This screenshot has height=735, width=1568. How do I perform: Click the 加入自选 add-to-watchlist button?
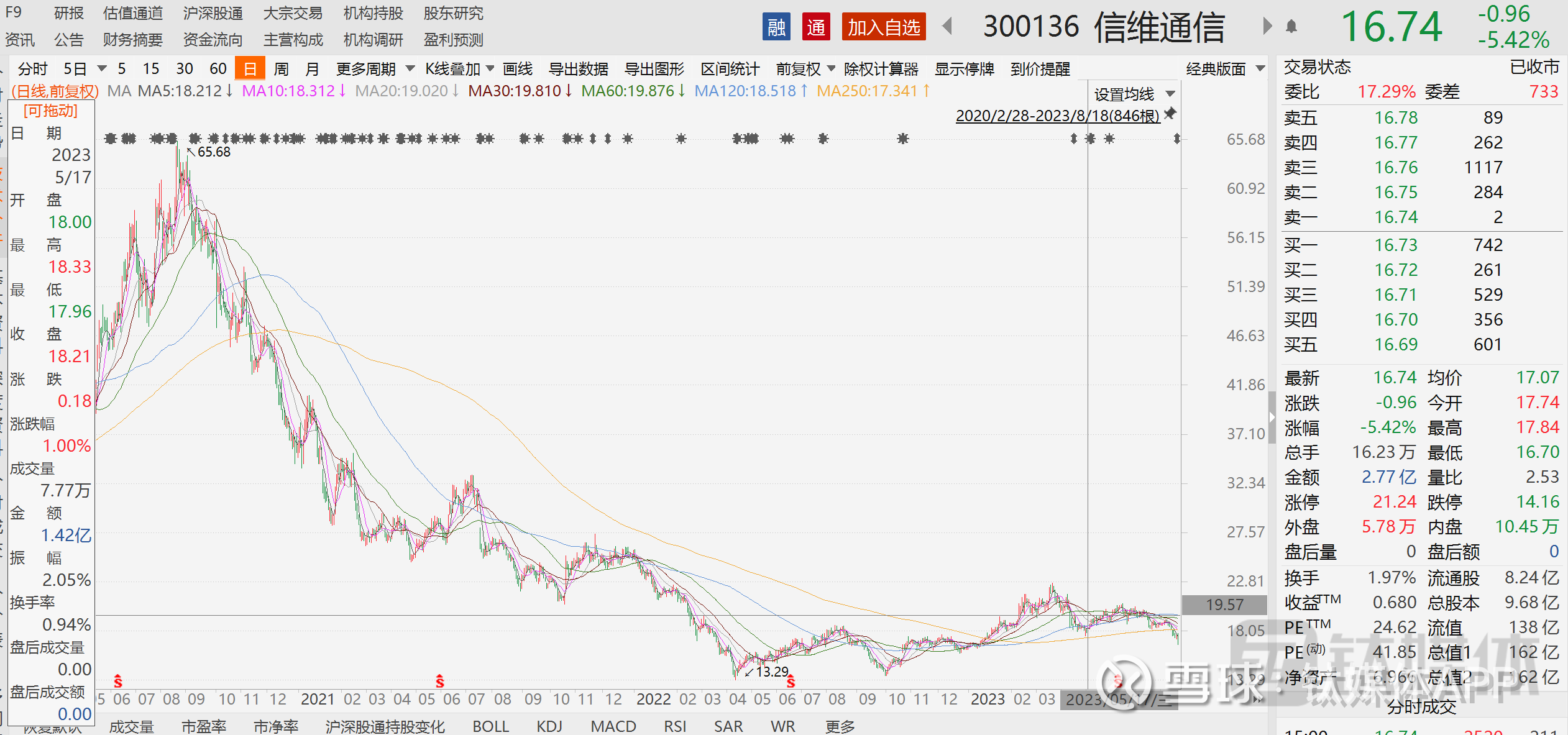point(883,27)
